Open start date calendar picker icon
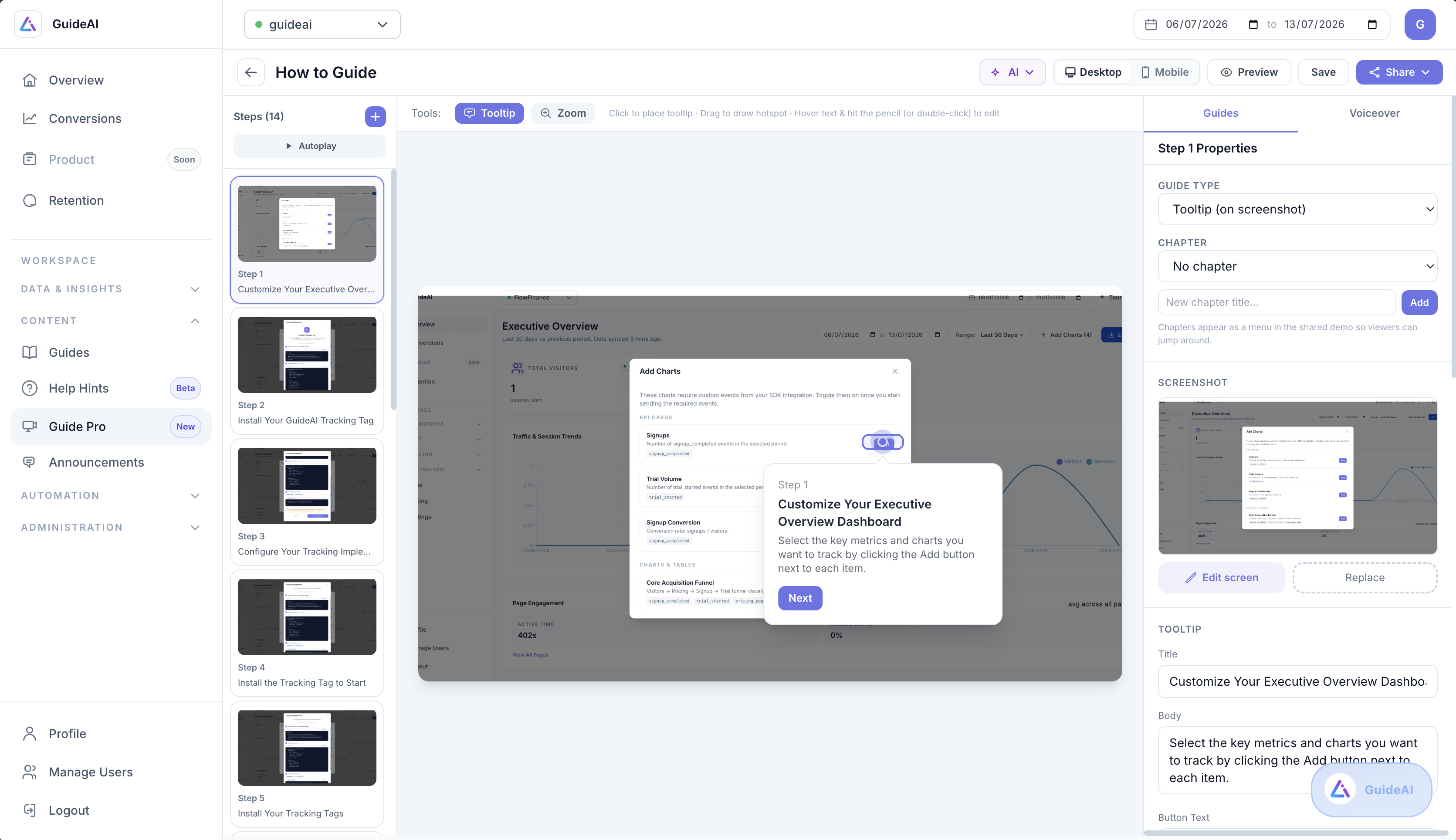 [x=1253, y=24]
